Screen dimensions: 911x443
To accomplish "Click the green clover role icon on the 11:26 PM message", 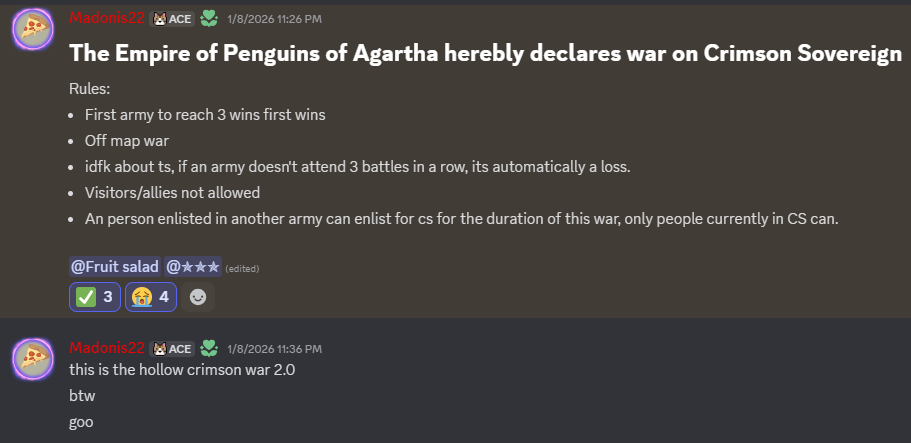I will (209, 18).
